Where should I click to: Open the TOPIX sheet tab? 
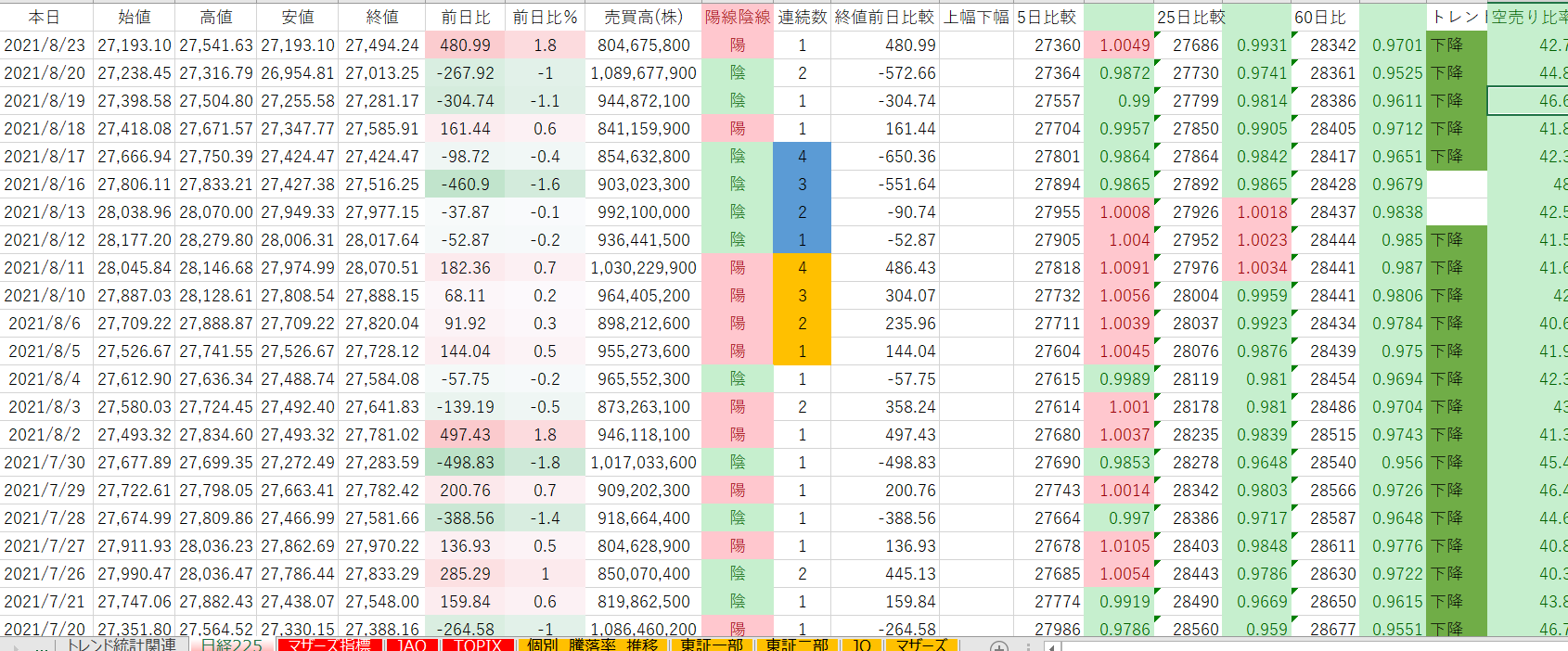478,645
